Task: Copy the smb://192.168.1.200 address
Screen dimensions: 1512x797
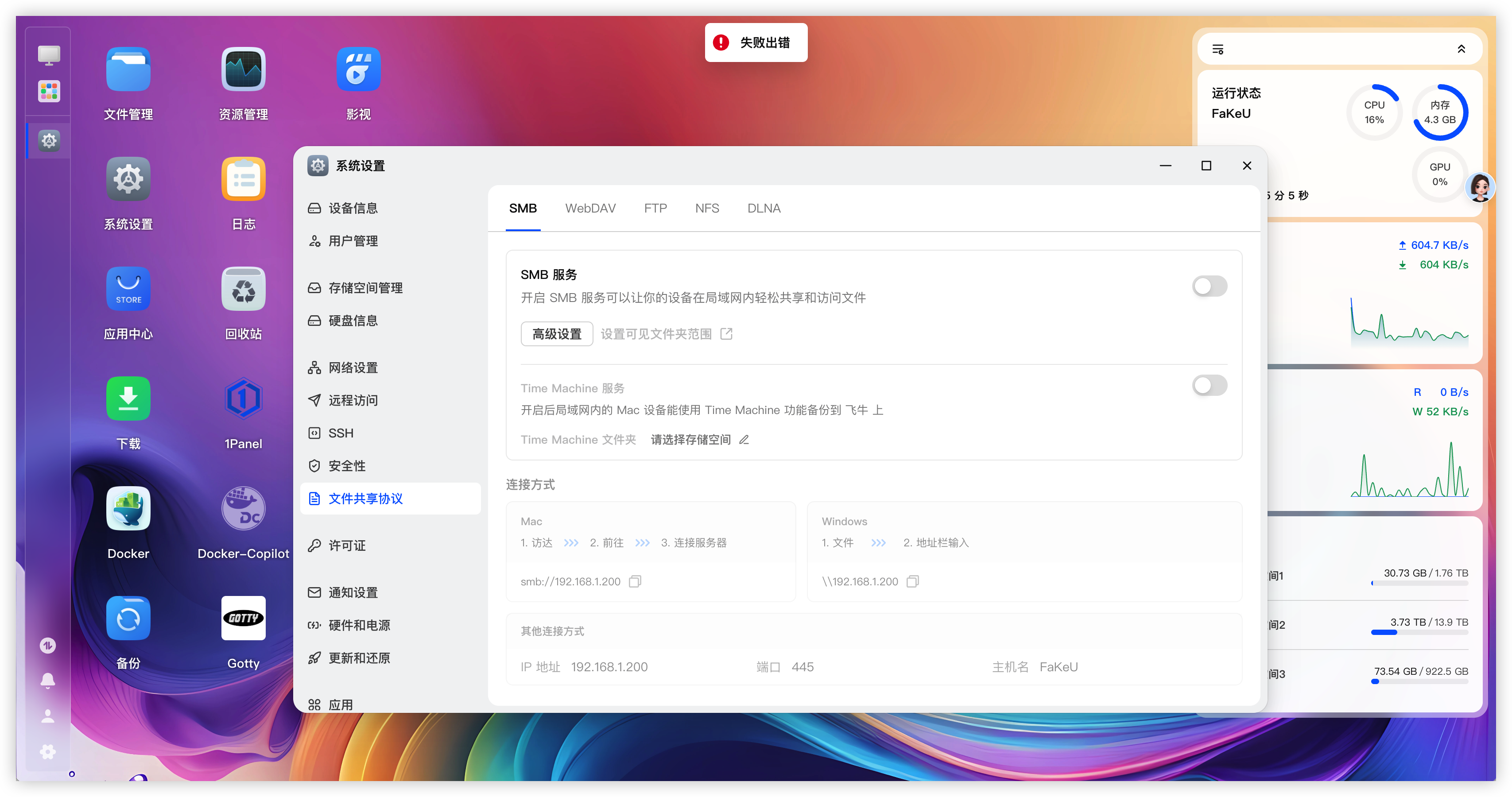Action: pyautogui.click(x=635, y=581)
